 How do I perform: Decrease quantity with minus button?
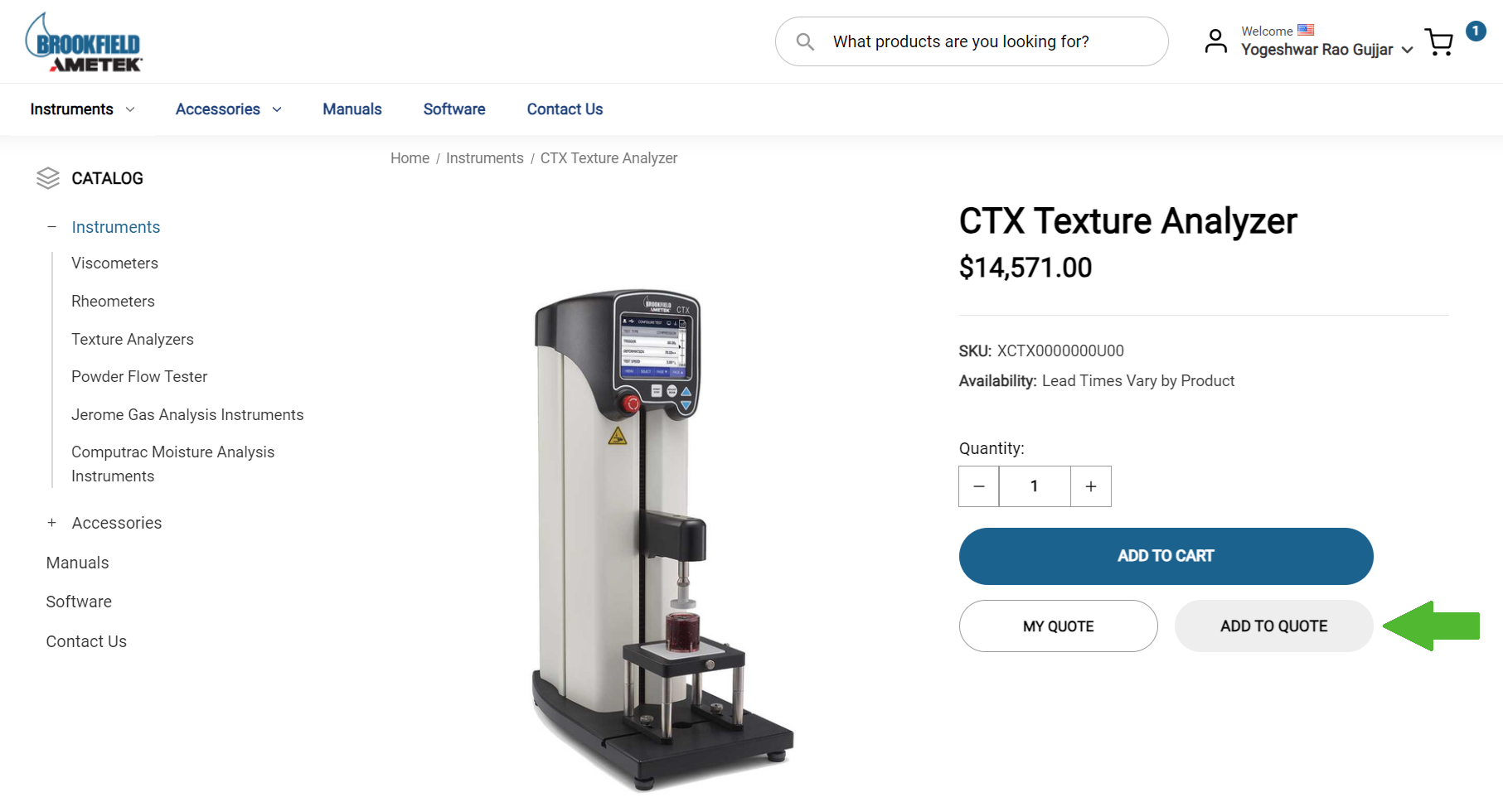click(x=979, y=486)
